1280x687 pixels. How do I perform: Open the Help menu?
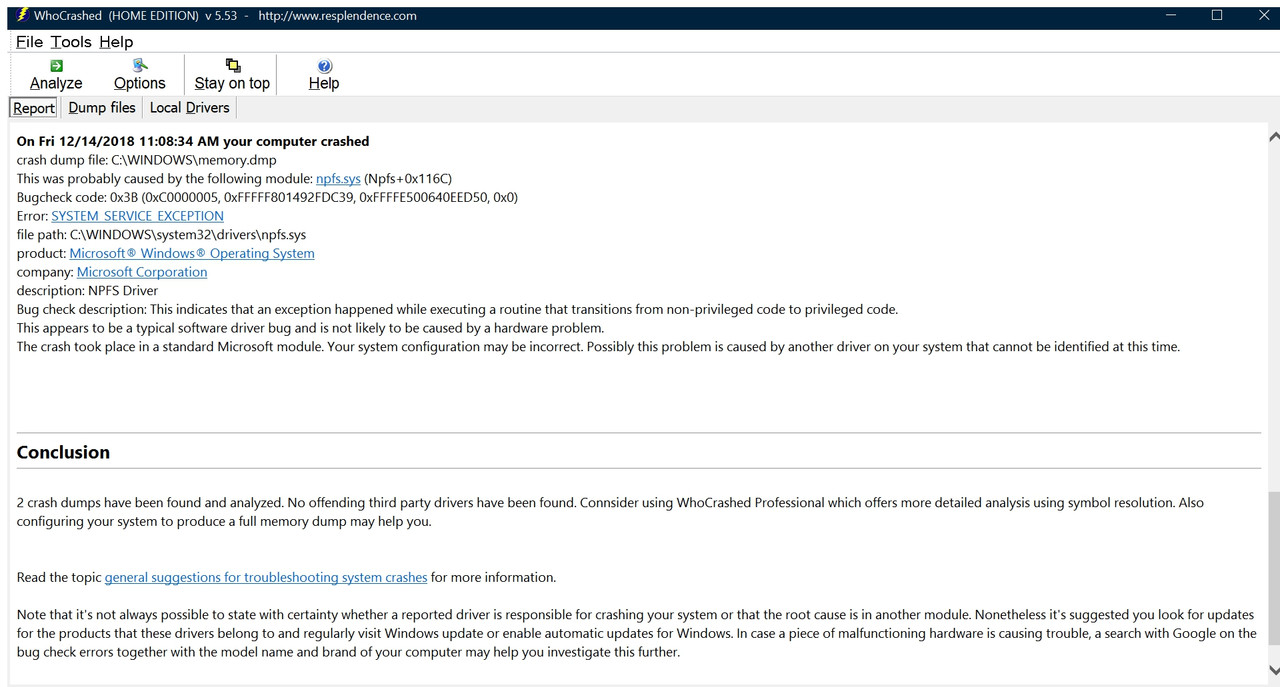click(116, 42)
